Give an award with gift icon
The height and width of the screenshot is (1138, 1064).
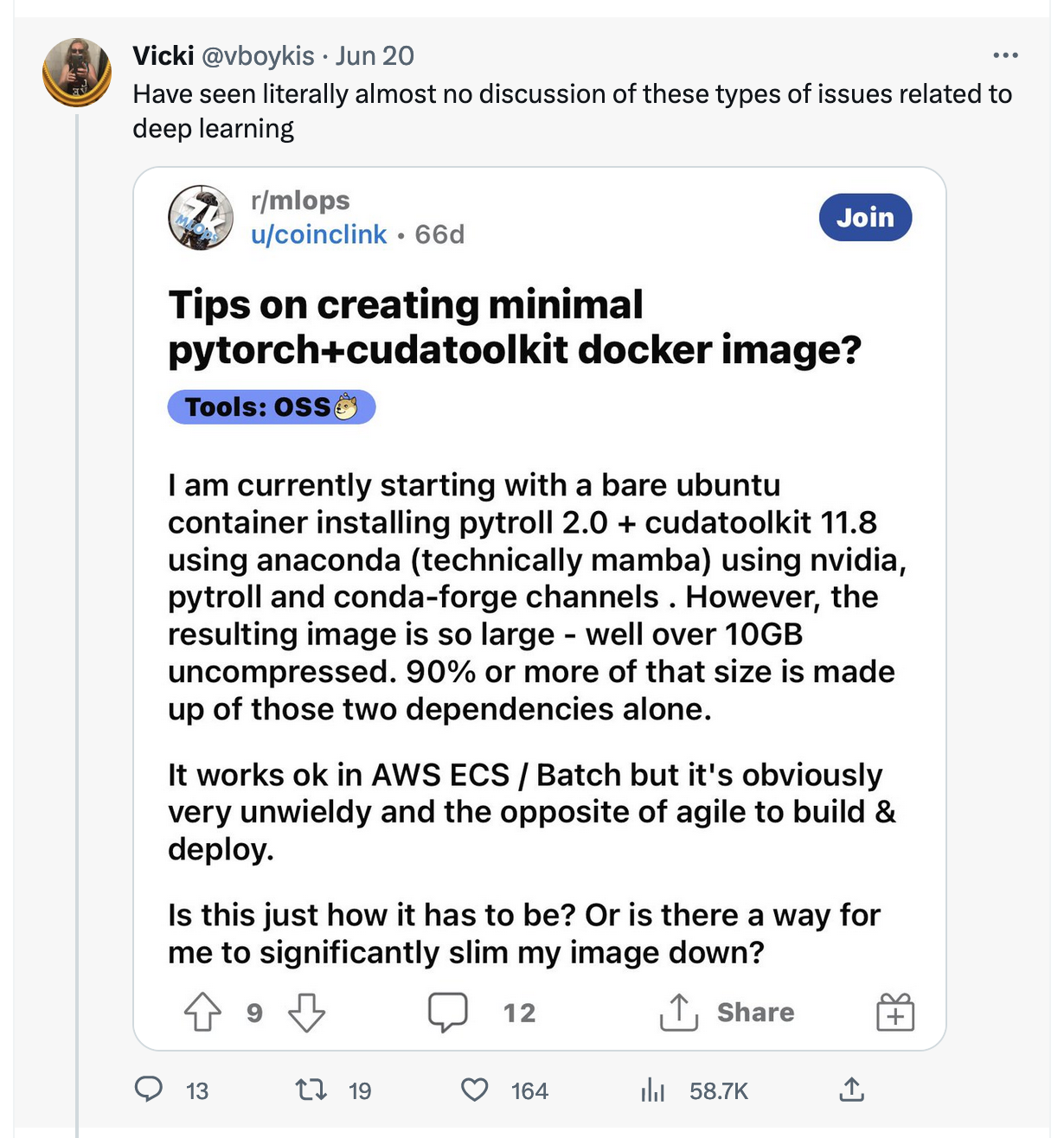pyautogui.click(x=895, y=1012)
